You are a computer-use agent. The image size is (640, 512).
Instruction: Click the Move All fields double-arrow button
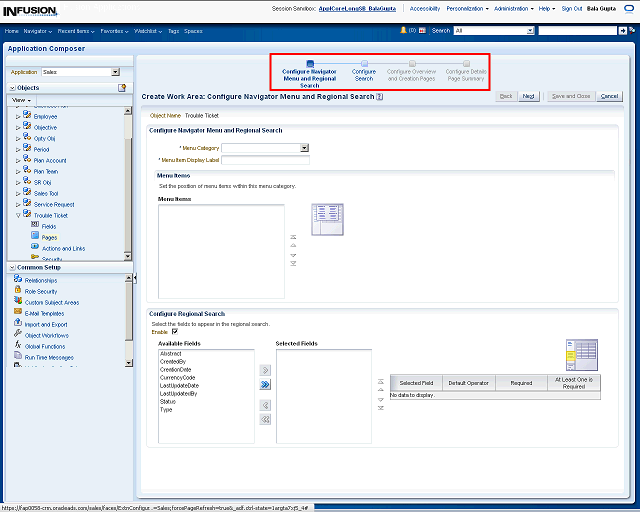pyautogui.click(x=265, y=384)
